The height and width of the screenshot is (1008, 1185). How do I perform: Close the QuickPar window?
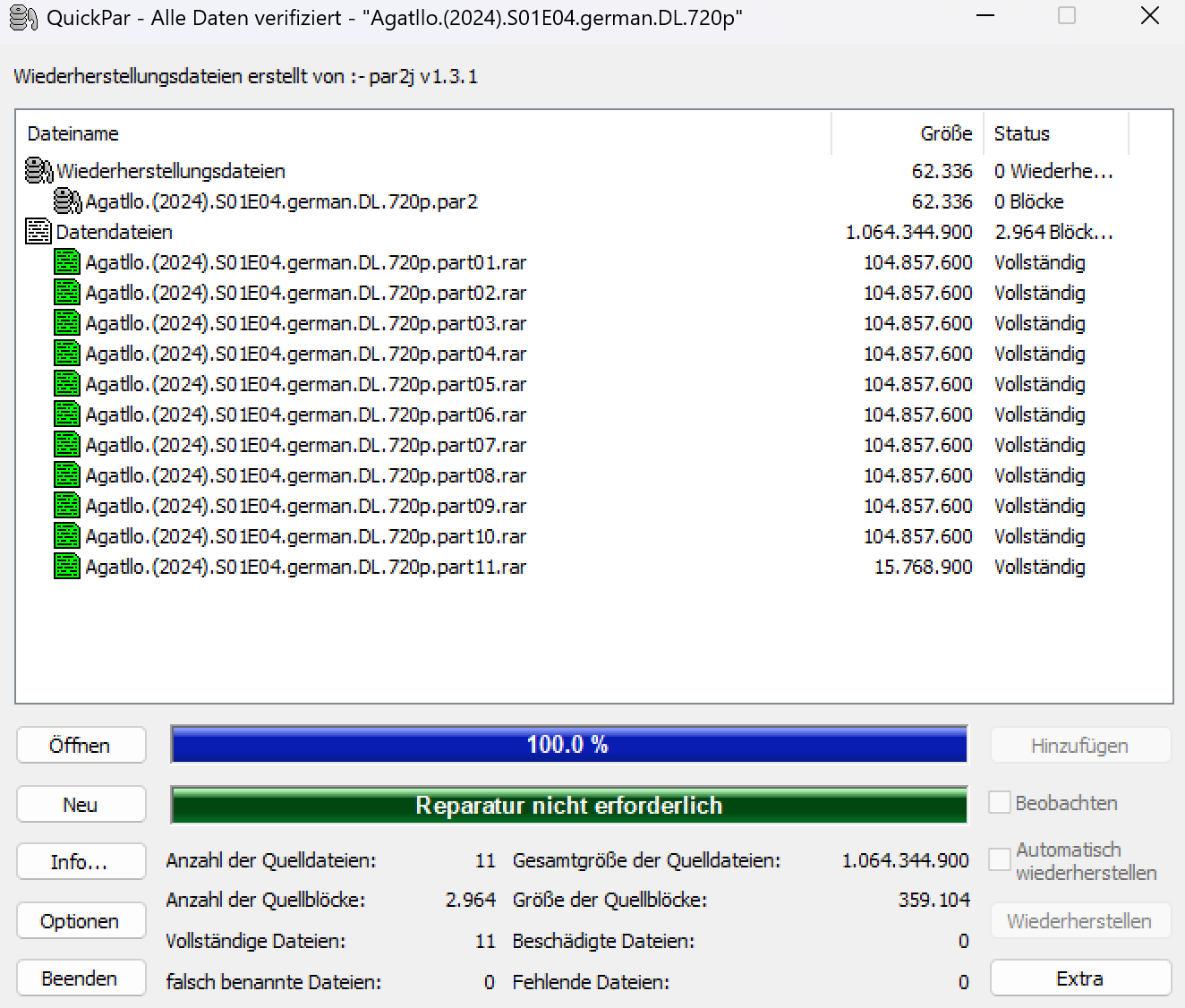coord(1150,16)
